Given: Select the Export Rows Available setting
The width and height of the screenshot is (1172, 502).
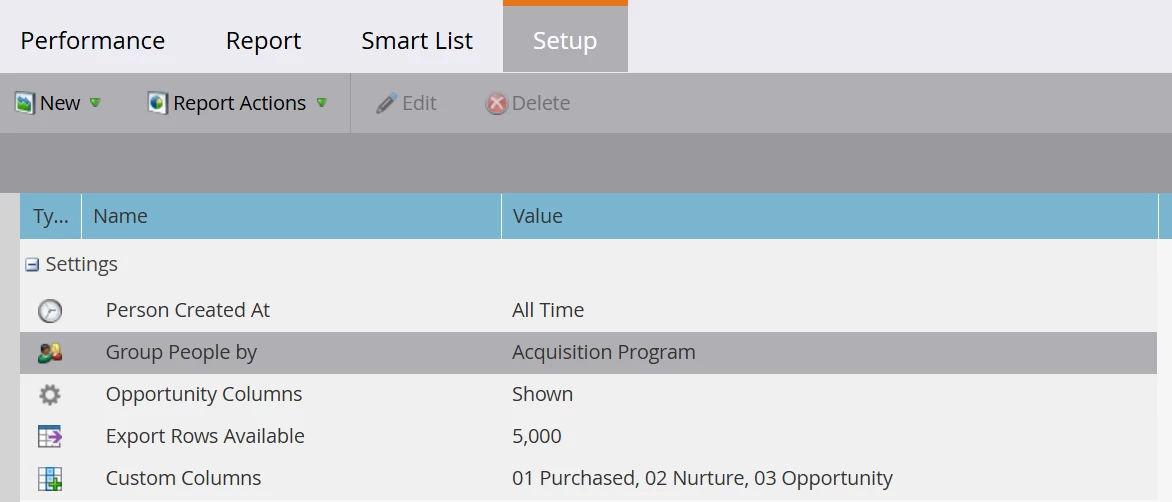Looking at the screenshot, I should pyautogui.click(x=205, y=436).
